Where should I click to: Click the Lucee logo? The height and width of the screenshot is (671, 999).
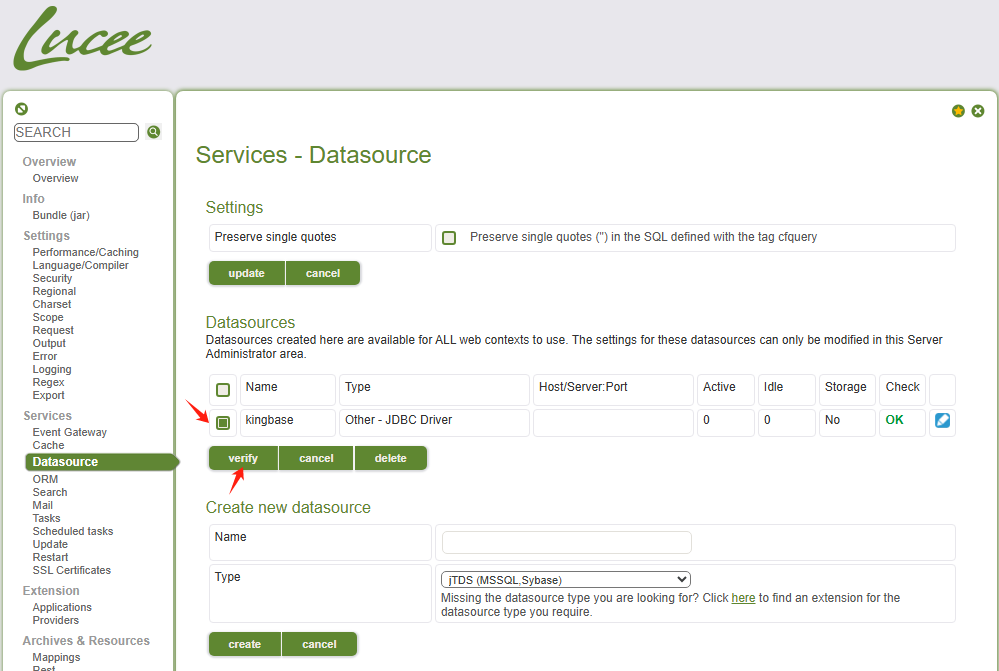click(x=82, y=40)
